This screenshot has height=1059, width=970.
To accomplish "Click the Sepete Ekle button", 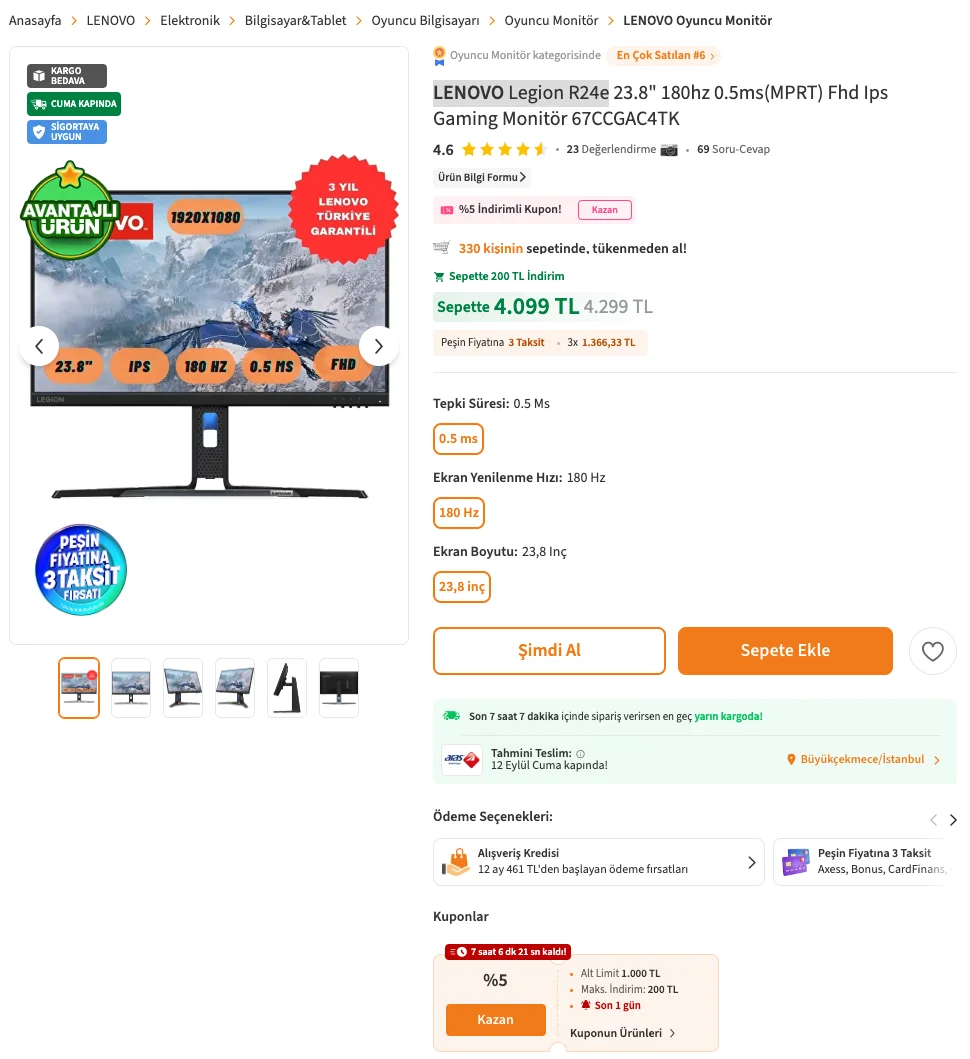I will 785,651.
